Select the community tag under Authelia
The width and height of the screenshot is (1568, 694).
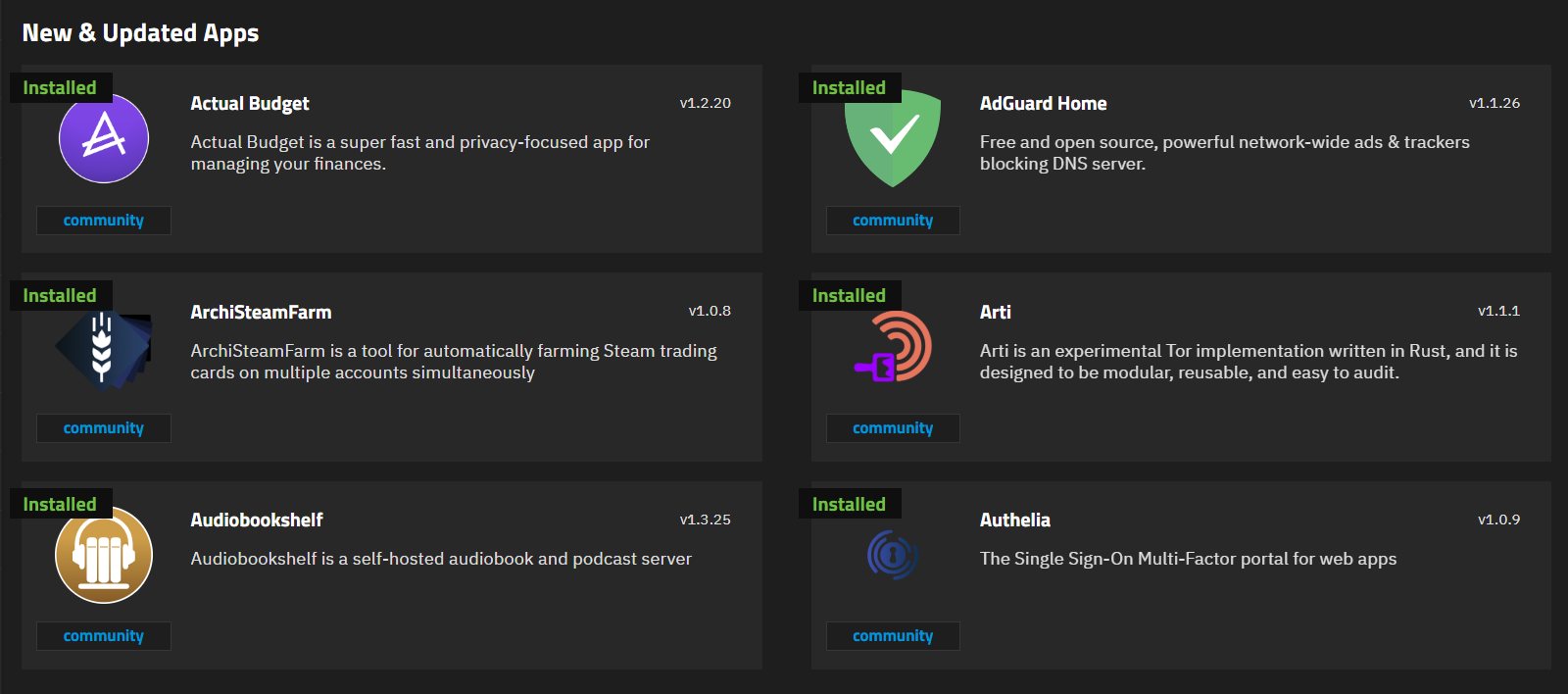point(893,636)
